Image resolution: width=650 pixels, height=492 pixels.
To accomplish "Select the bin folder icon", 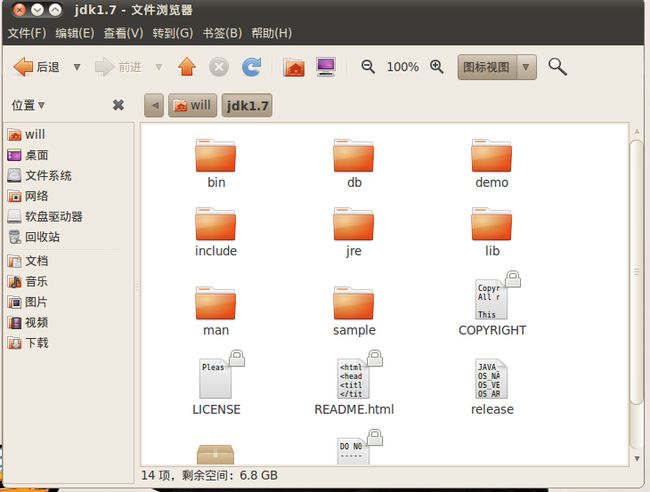I will (x=216, y=155).
